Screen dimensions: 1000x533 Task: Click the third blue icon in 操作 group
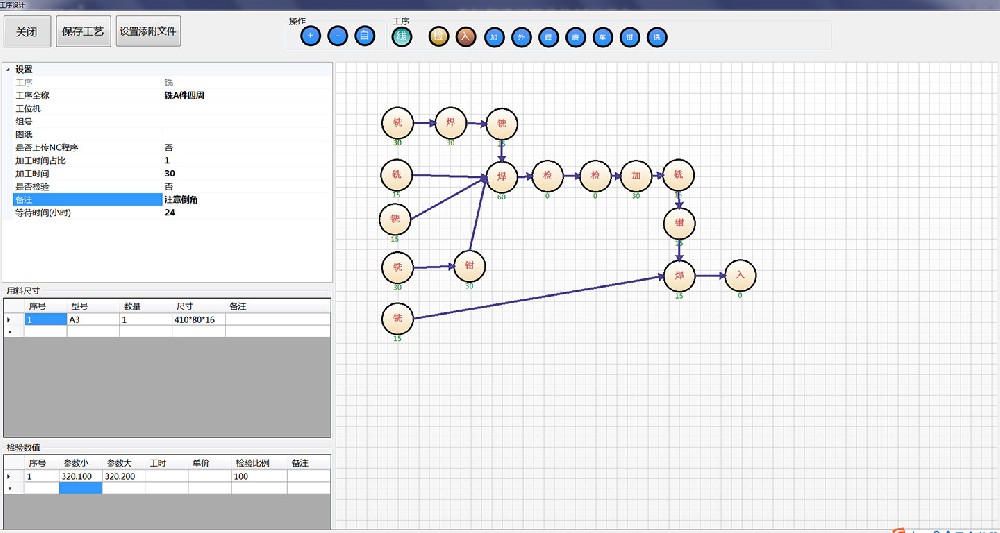click(365, 37)
